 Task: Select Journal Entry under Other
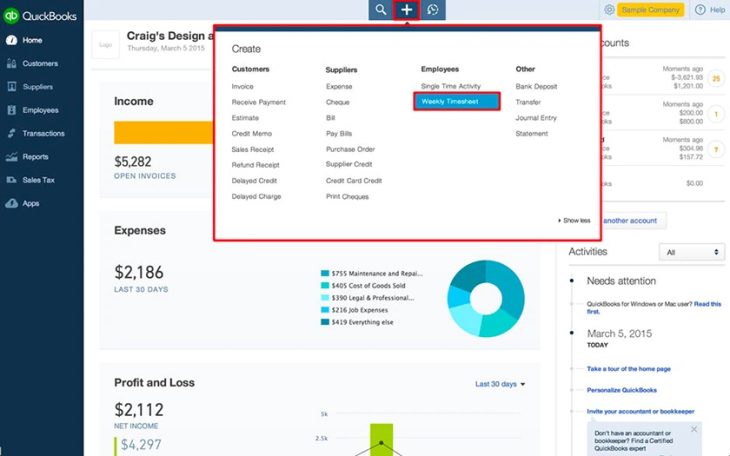(536, 118)
